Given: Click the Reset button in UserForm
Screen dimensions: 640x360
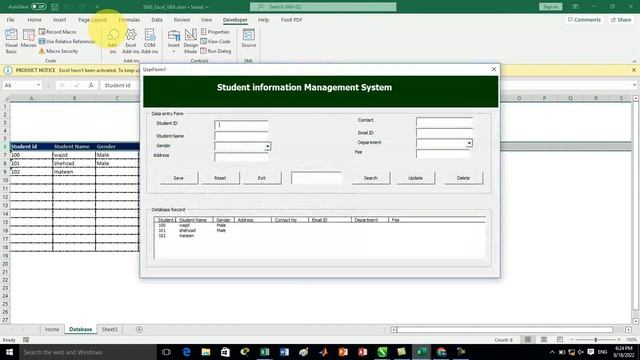Looking at the screenshot, I should [220, 178].
